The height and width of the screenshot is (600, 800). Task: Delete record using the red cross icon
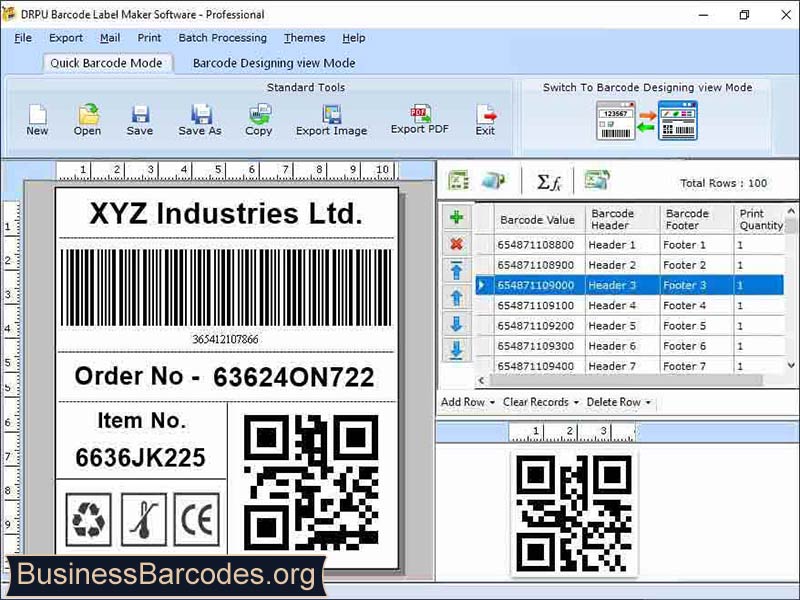click(455, 245)
